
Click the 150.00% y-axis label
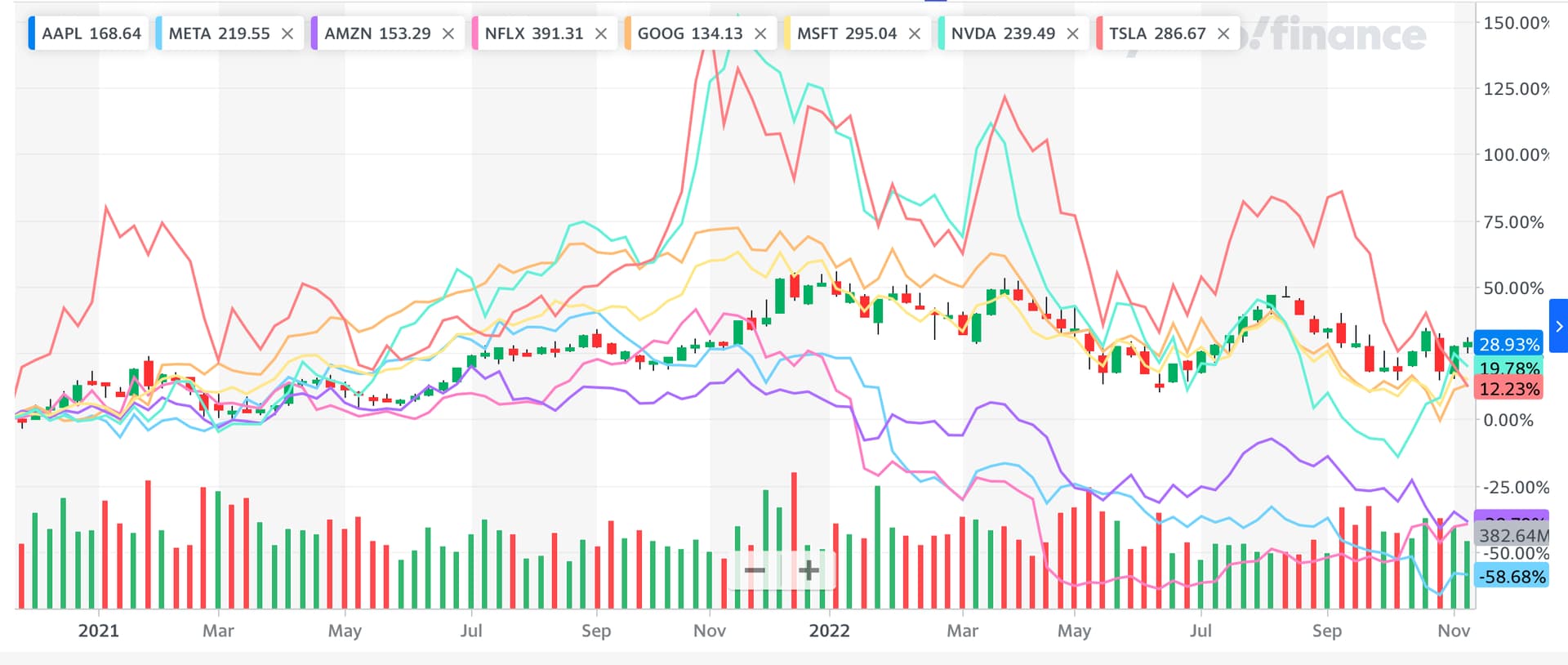(1516, 23)
